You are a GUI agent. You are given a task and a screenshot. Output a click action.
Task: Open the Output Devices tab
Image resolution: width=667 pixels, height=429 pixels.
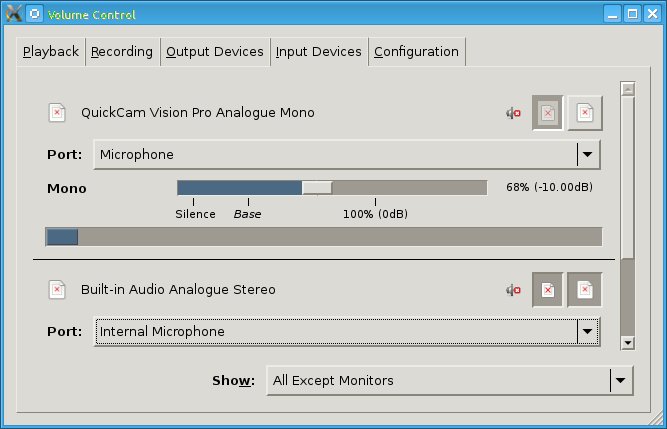[215, 52]
